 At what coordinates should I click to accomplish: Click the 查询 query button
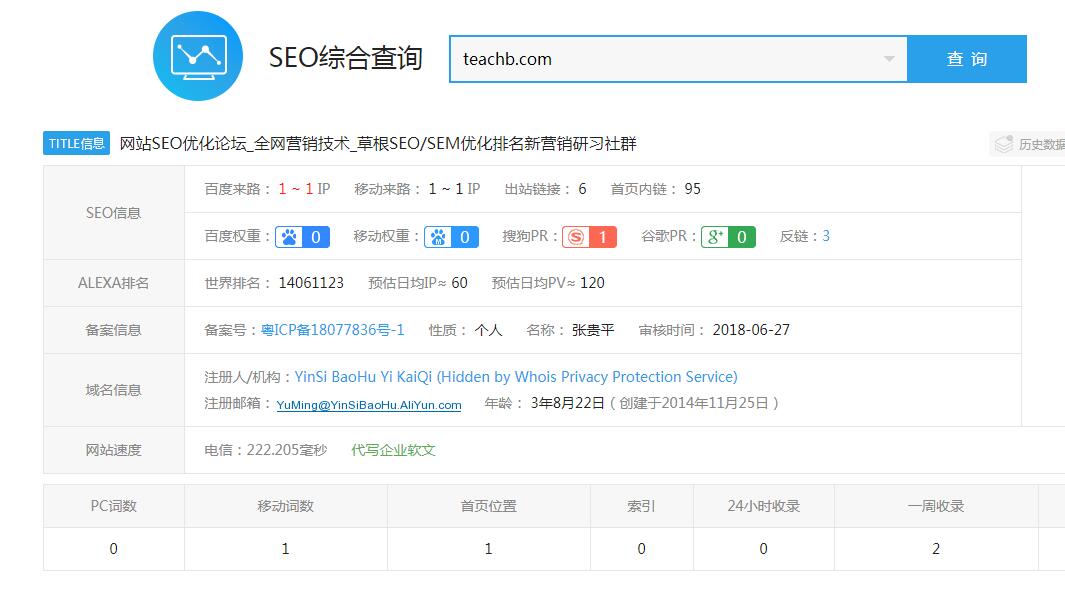click(x=966, y=59)
